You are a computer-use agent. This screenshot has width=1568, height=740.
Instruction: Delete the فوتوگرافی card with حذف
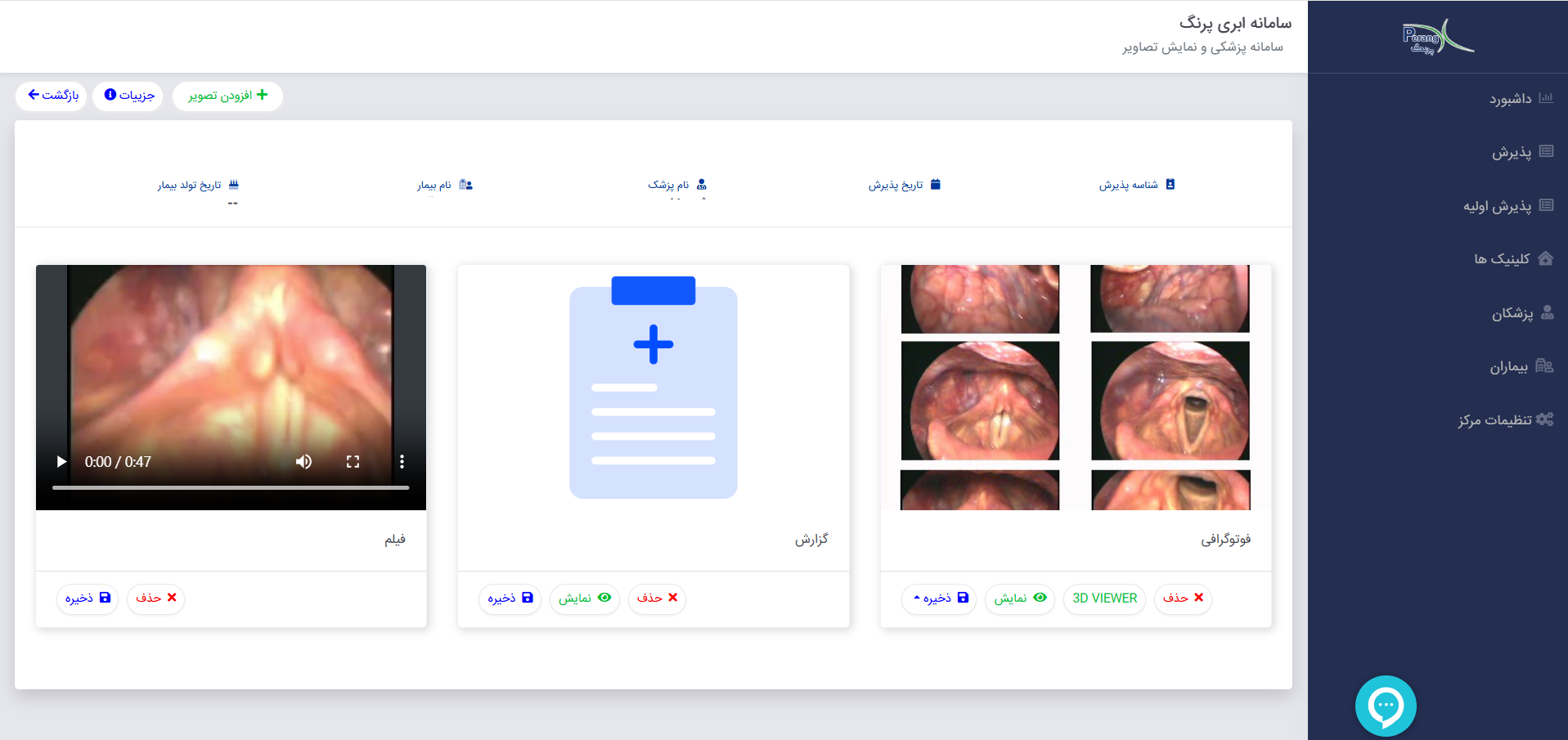[1183, 599]
